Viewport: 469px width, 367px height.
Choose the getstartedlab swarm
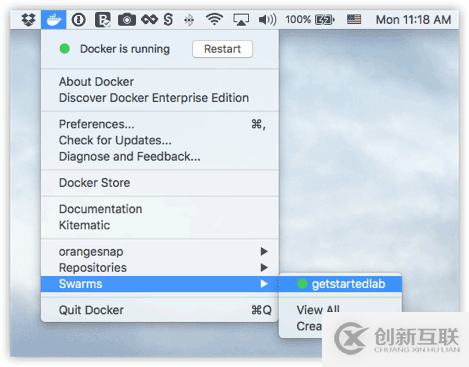(340, 284)
